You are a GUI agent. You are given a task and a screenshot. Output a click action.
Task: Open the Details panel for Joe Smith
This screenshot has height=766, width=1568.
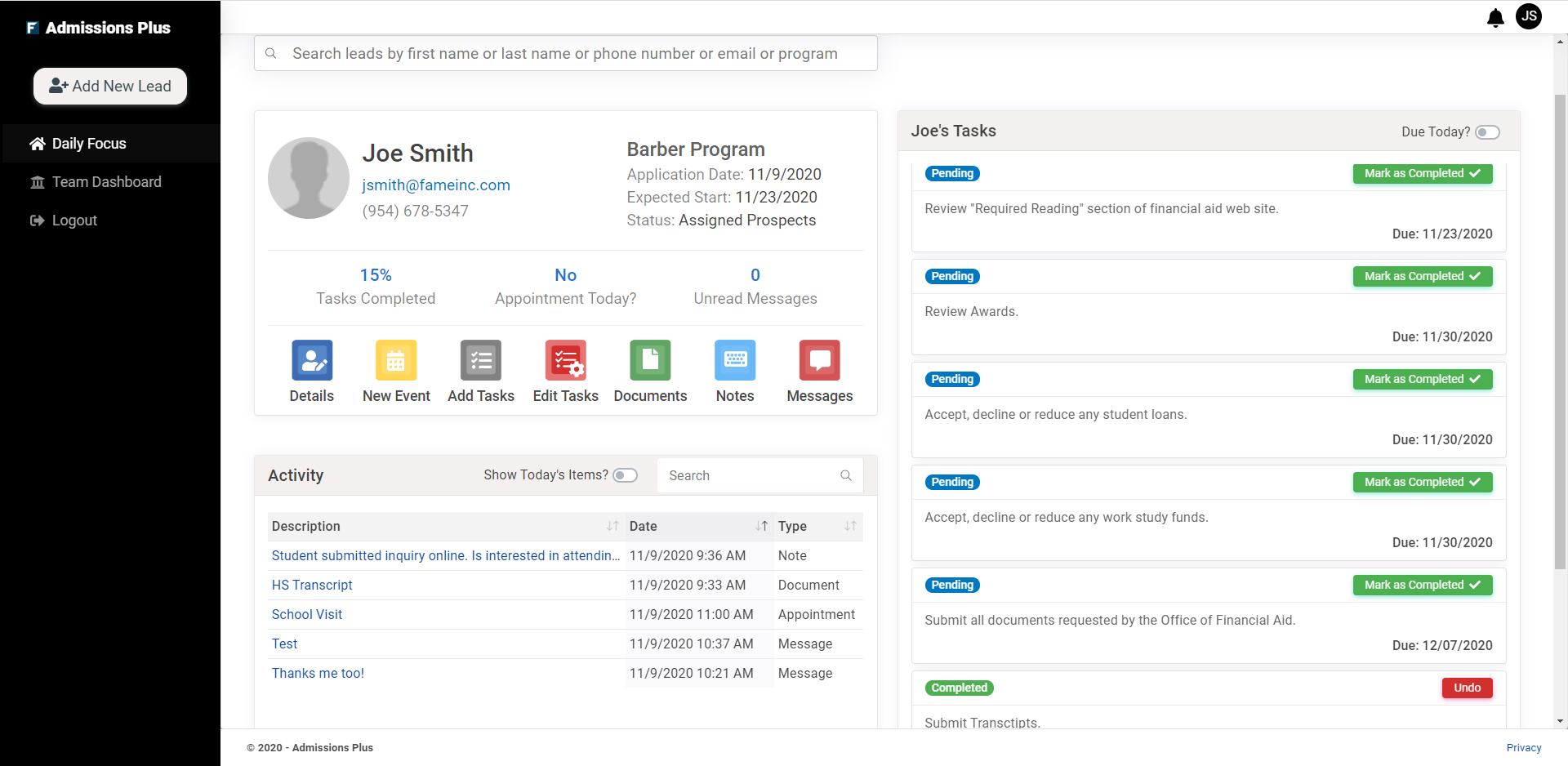(x=311, y=360)
